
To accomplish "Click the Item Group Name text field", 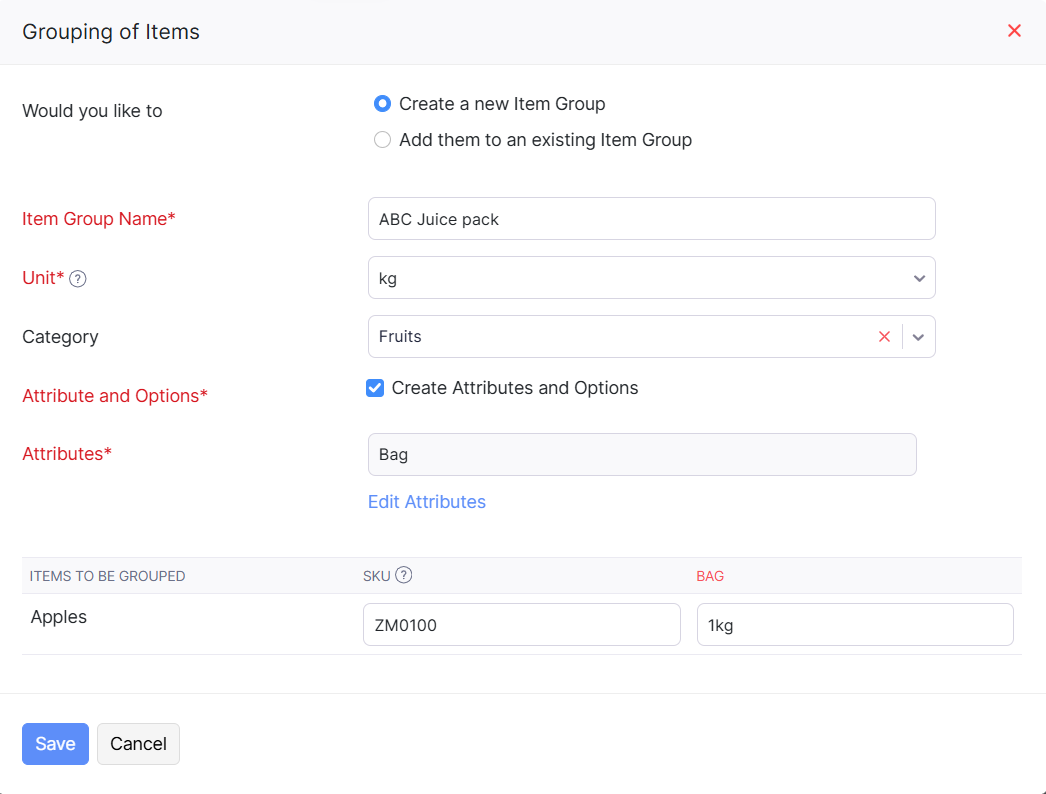I will click(x=651, y=219).
